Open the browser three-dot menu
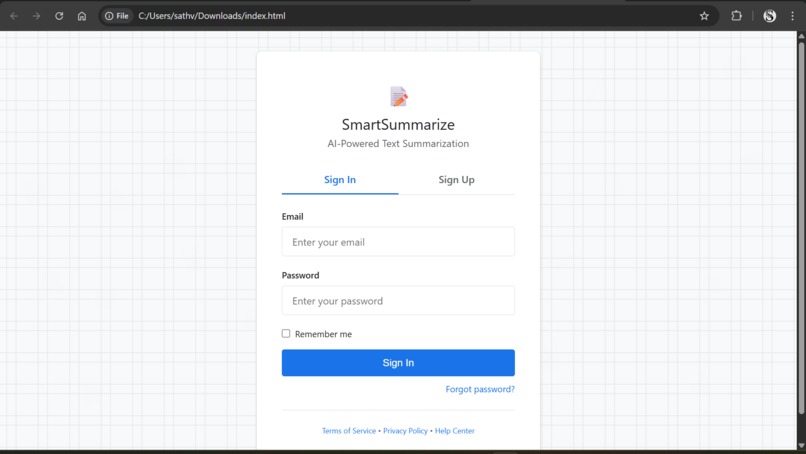The width and height of the screenshot is (806, 454). [x=792, y=16]
